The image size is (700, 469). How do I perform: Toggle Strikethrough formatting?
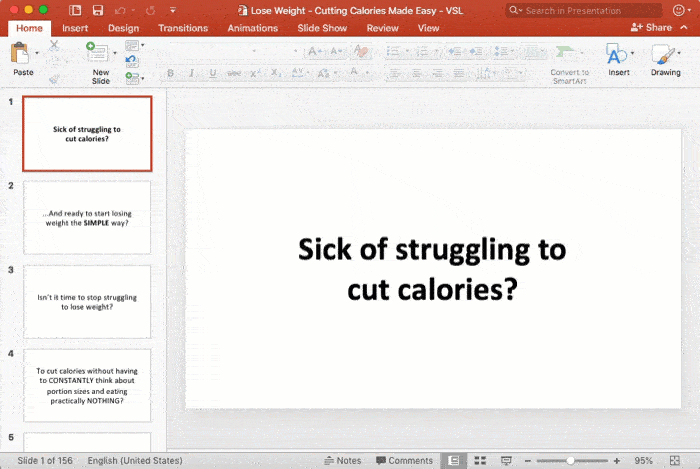pos(234,73)
